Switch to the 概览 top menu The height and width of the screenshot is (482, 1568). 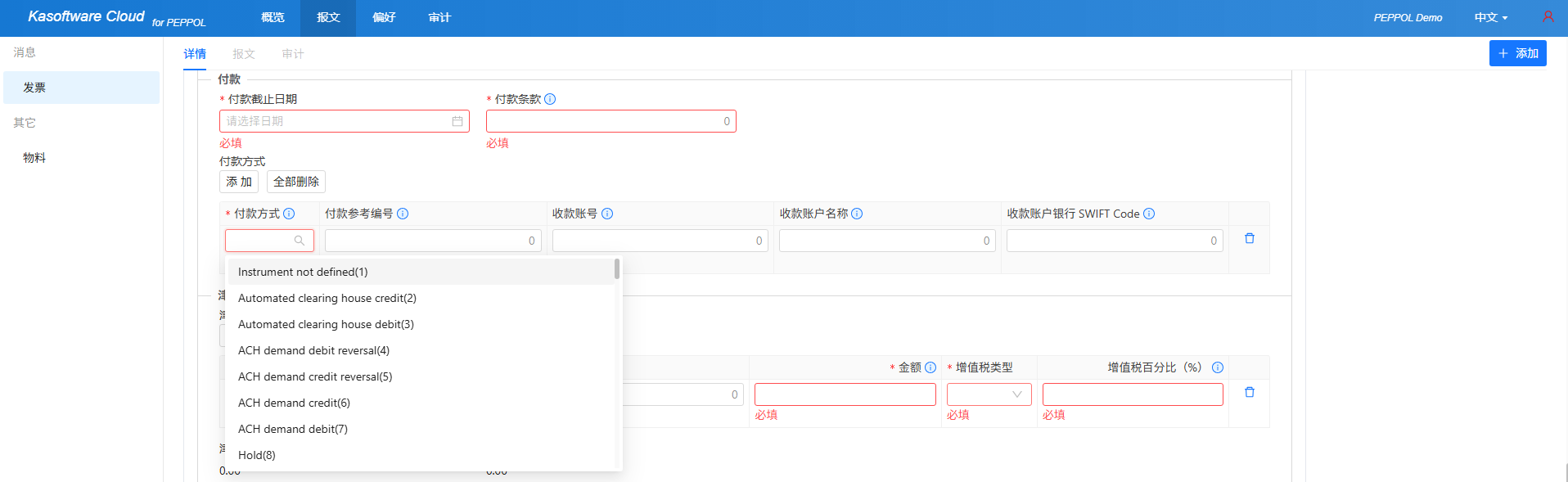(x=273, y=17)
